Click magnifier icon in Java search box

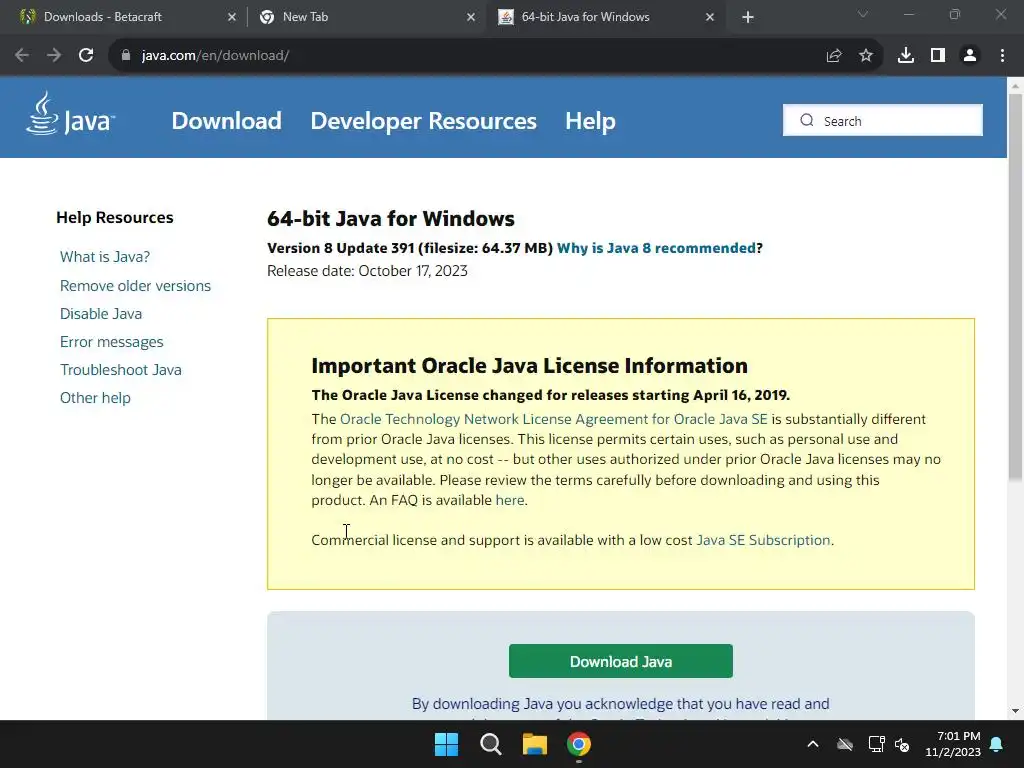coord(807,121)
